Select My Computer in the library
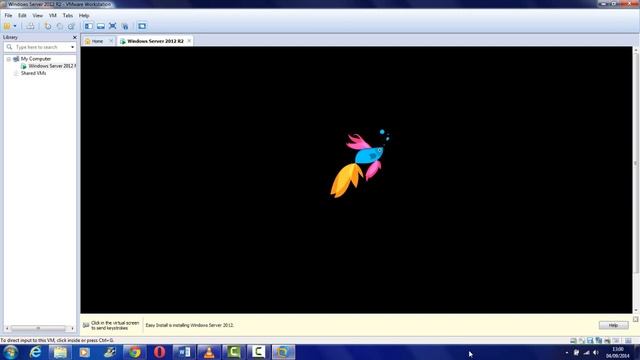The height and width of the screenshot is (360, 640). 36,59
